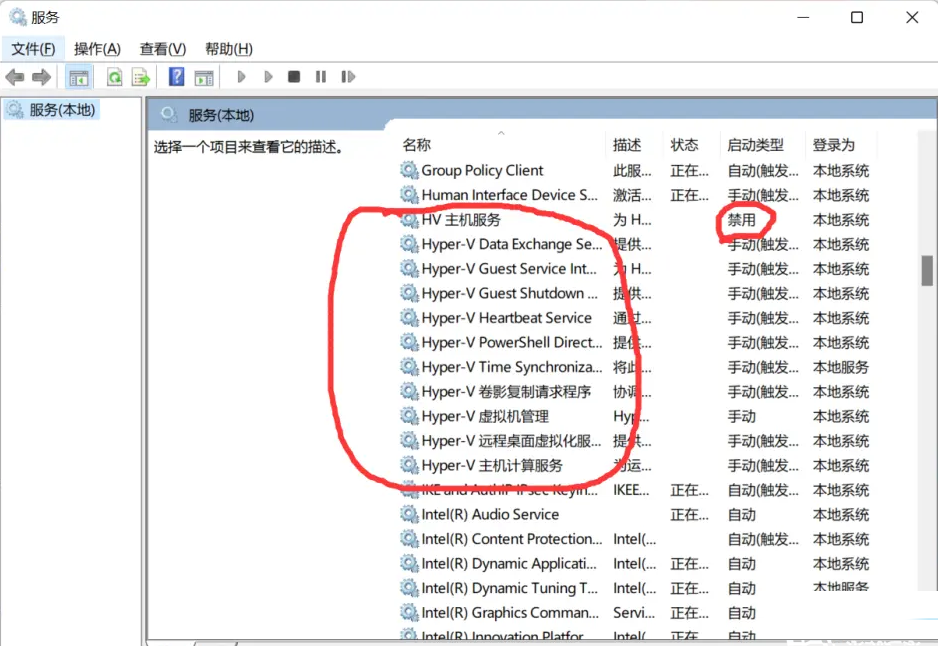Screen dimensions: 938x646
Task: Click the Stop service square icon
Action: (x=293, y=77)
